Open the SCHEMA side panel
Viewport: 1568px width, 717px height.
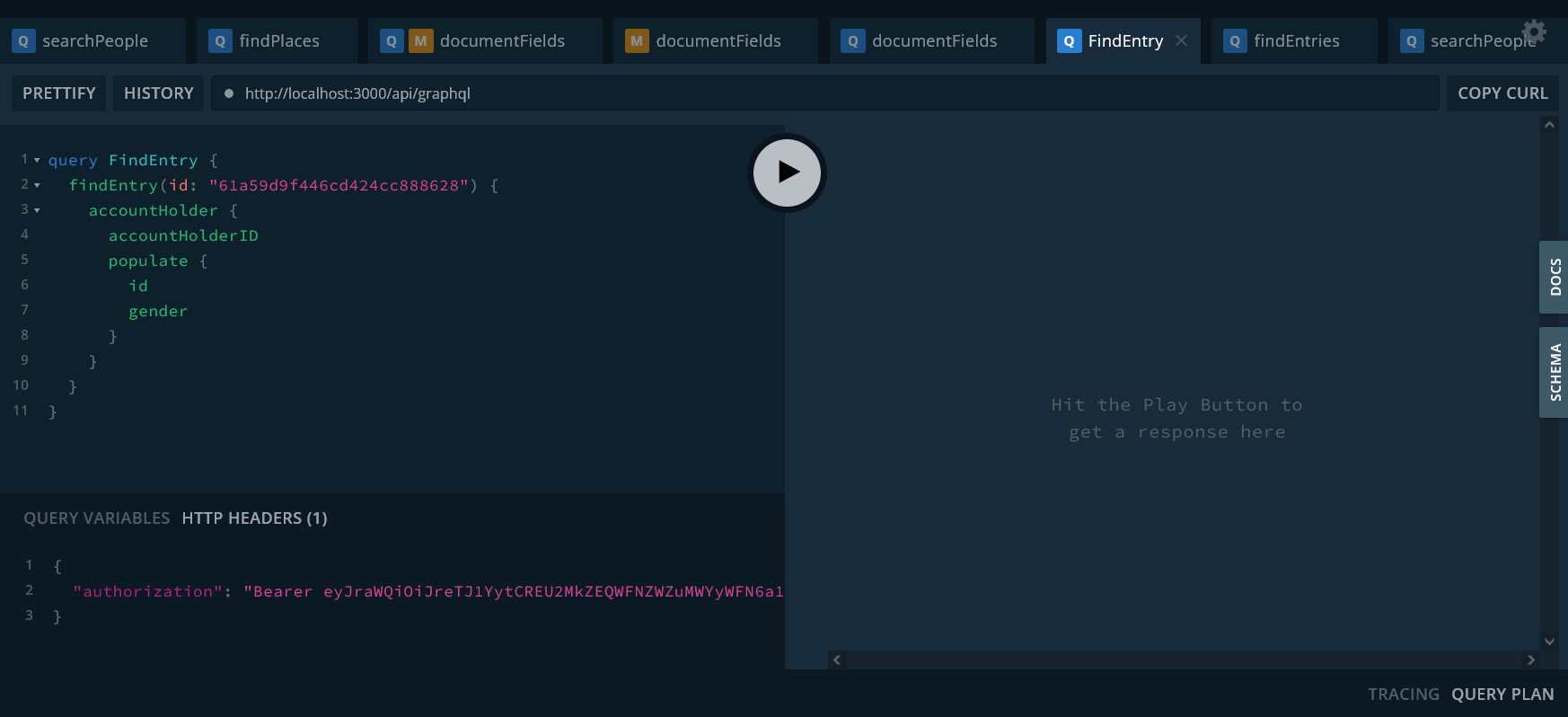[x=1555, y=372]
